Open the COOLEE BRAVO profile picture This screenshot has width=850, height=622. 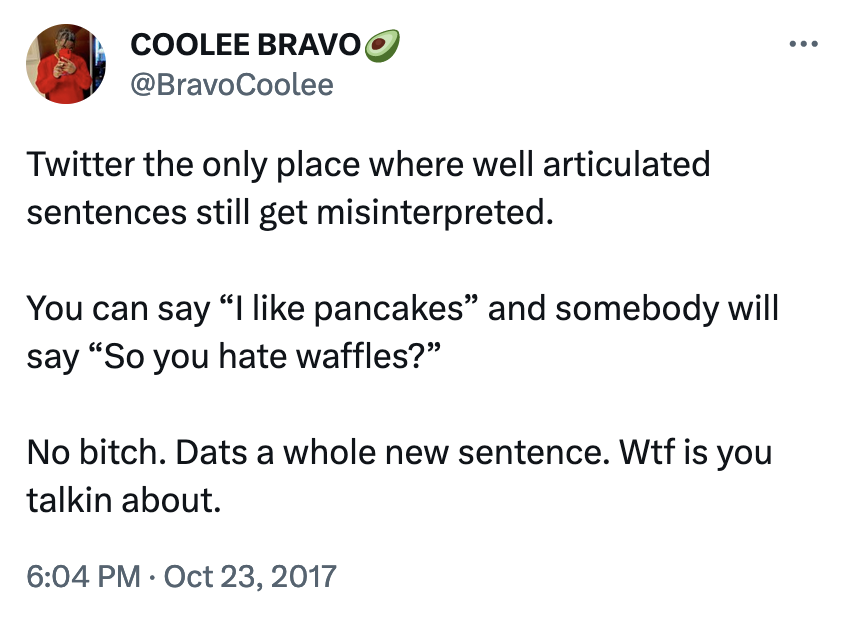point(67,64)
